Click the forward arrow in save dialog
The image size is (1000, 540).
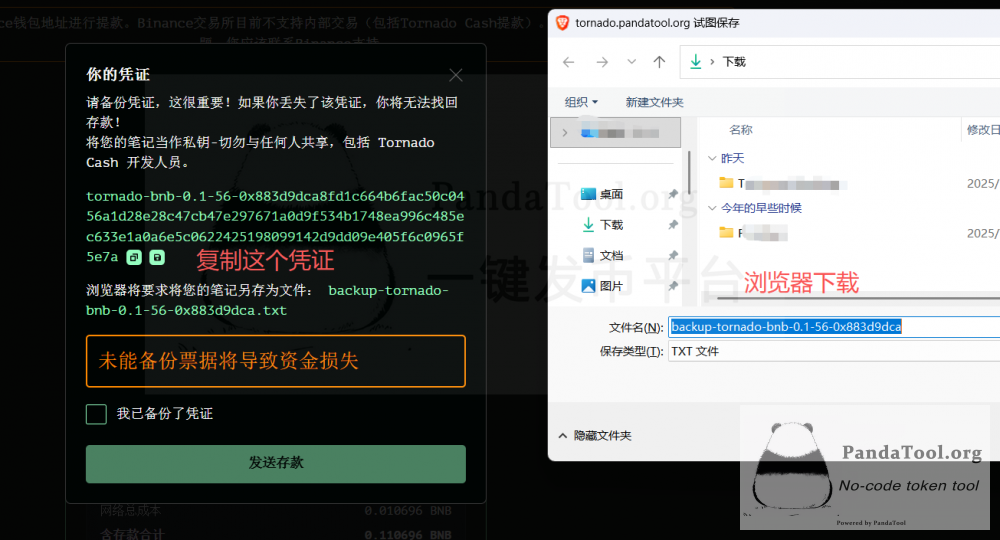coord(602,62)
